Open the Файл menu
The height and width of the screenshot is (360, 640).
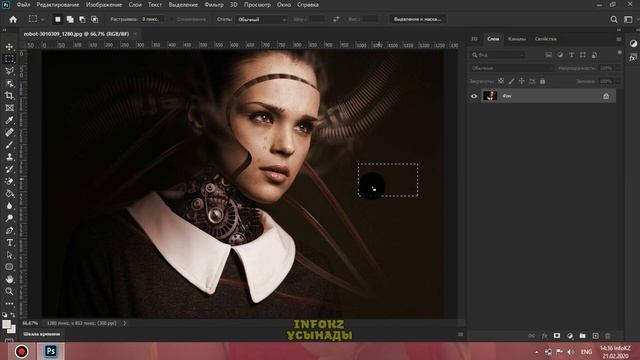pos(23,5)
